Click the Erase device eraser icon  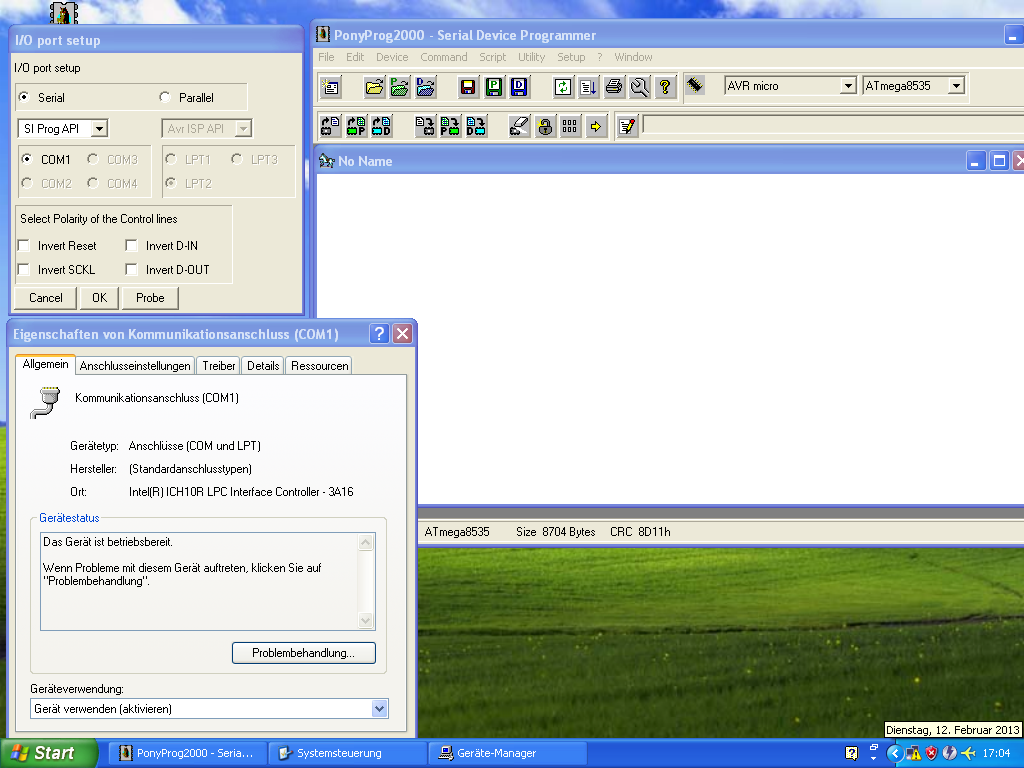[x=519, y=126]
